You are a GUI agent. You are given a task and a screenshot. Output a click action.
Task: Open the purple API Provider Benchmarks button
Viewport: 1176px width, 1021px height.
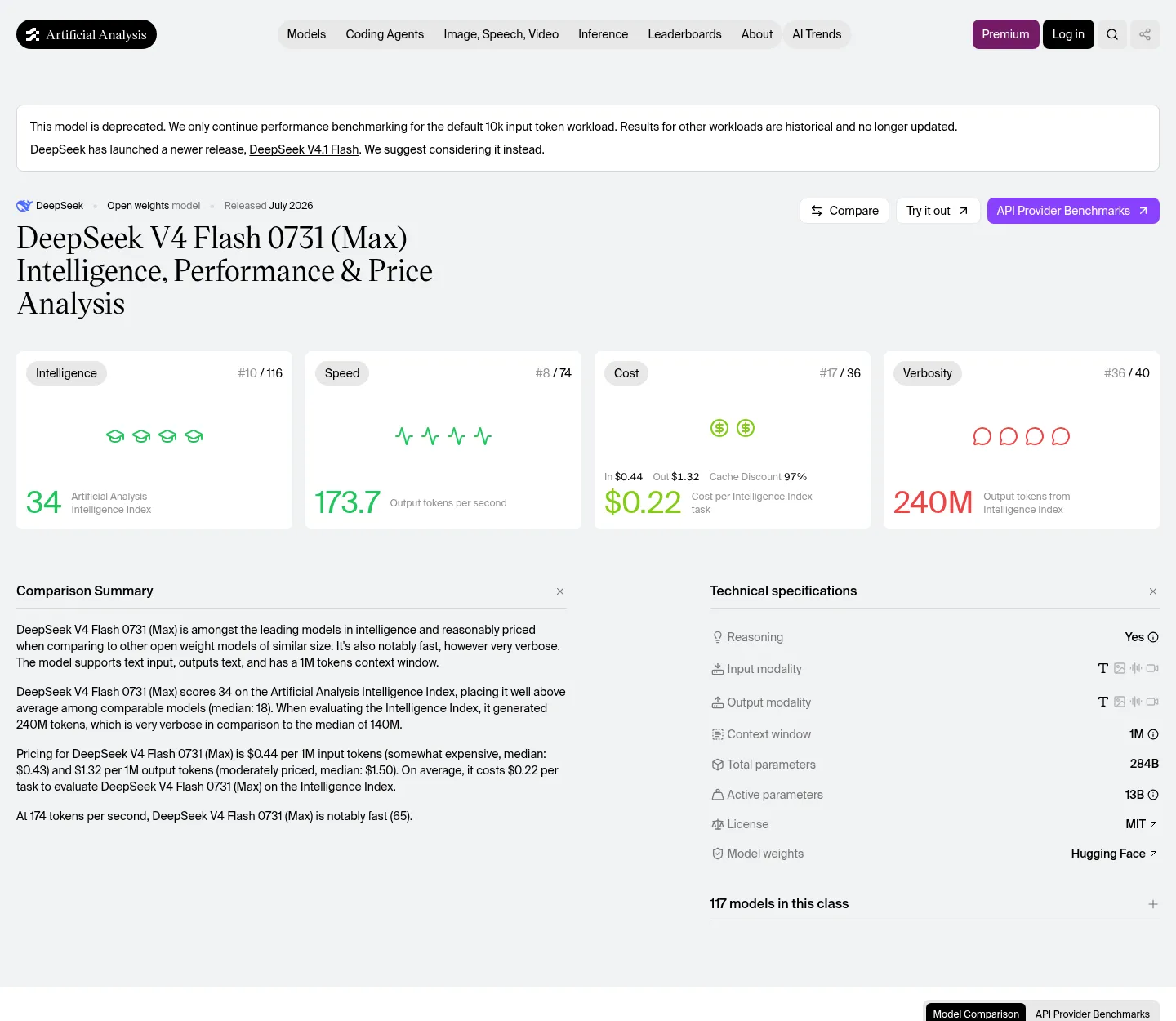tap(1073, 211)
